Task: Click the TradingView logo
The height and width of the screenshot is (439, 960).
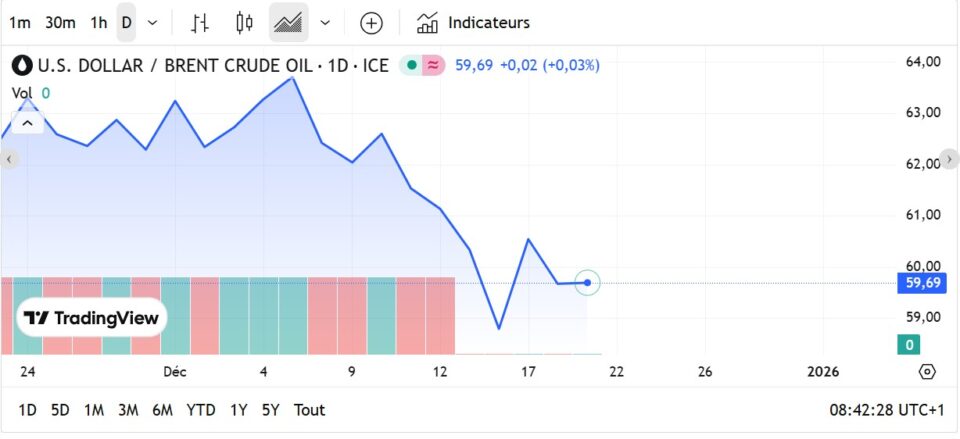Action: point(92,318)
